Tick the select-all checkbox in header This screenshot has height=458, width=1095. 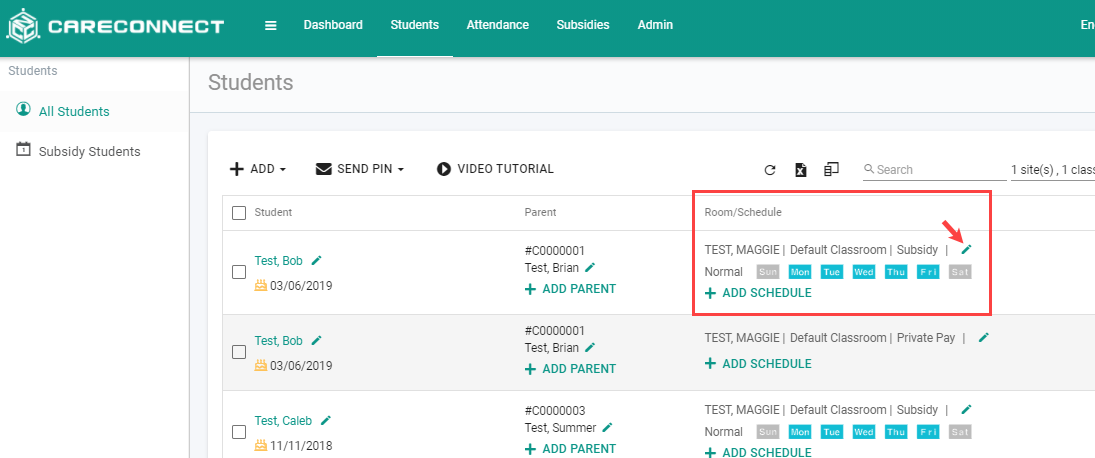[x=239, y=213]
